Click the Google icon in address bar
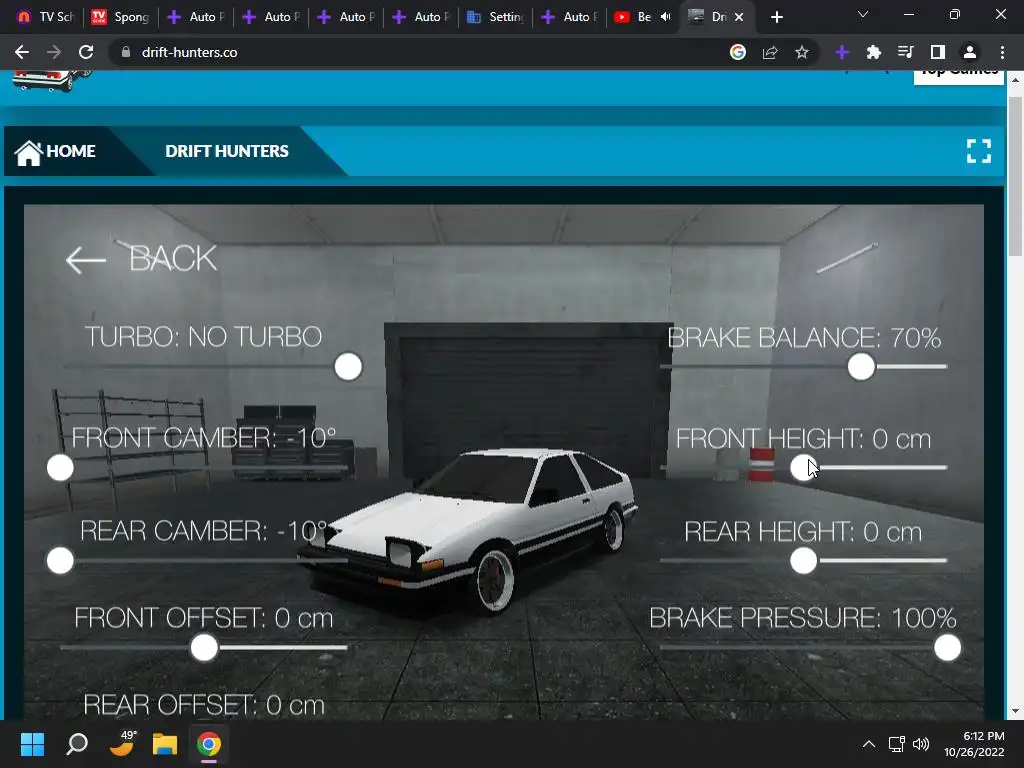Viewport: 1024px width, 768px height. (738, 52)
